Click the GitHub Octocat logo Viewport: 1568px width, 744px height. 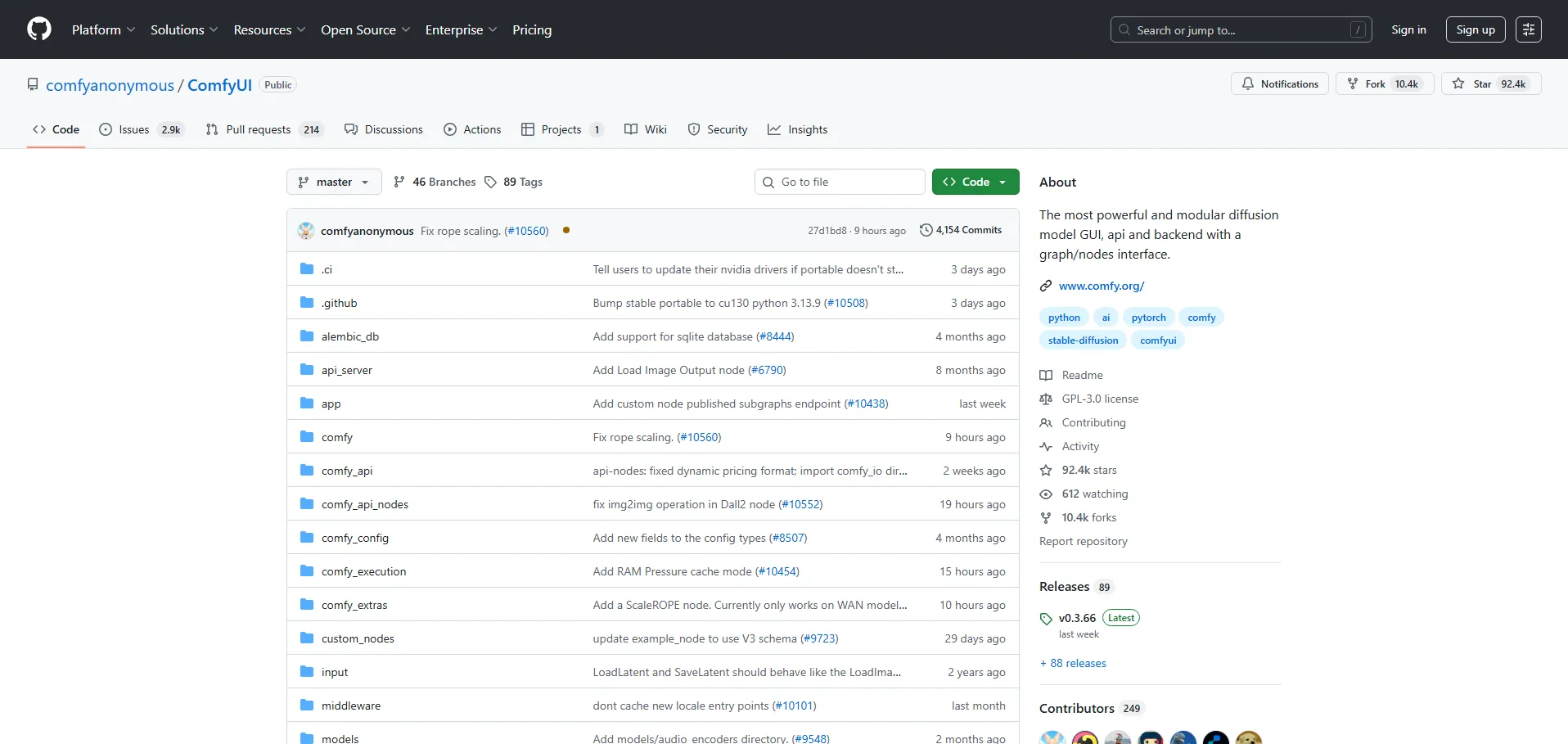tap(38, 29)
